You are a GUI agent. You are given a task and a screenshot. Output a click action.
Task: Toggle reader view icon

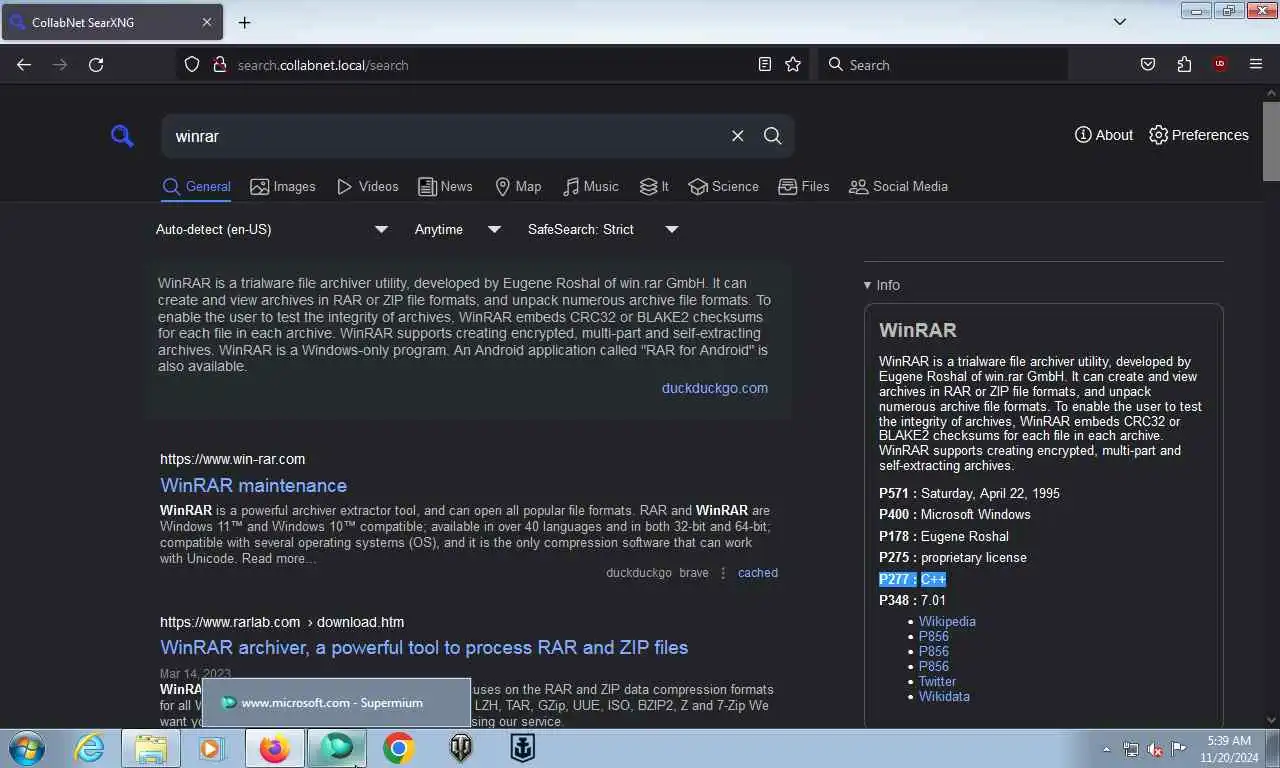(765, 64)
